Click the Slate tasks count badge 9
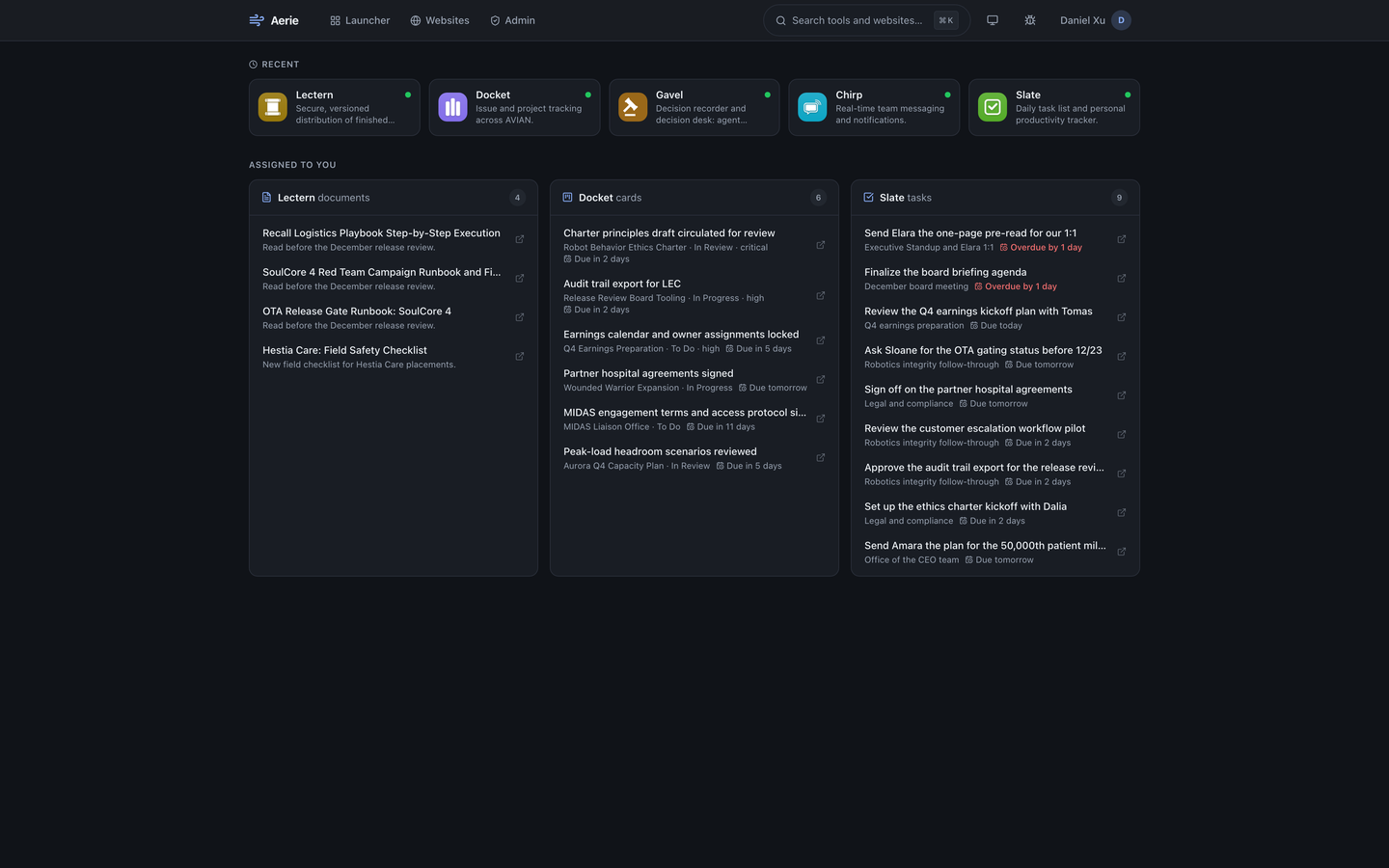The height and width of the screenshot is (868, 1389). point(1119,198)
